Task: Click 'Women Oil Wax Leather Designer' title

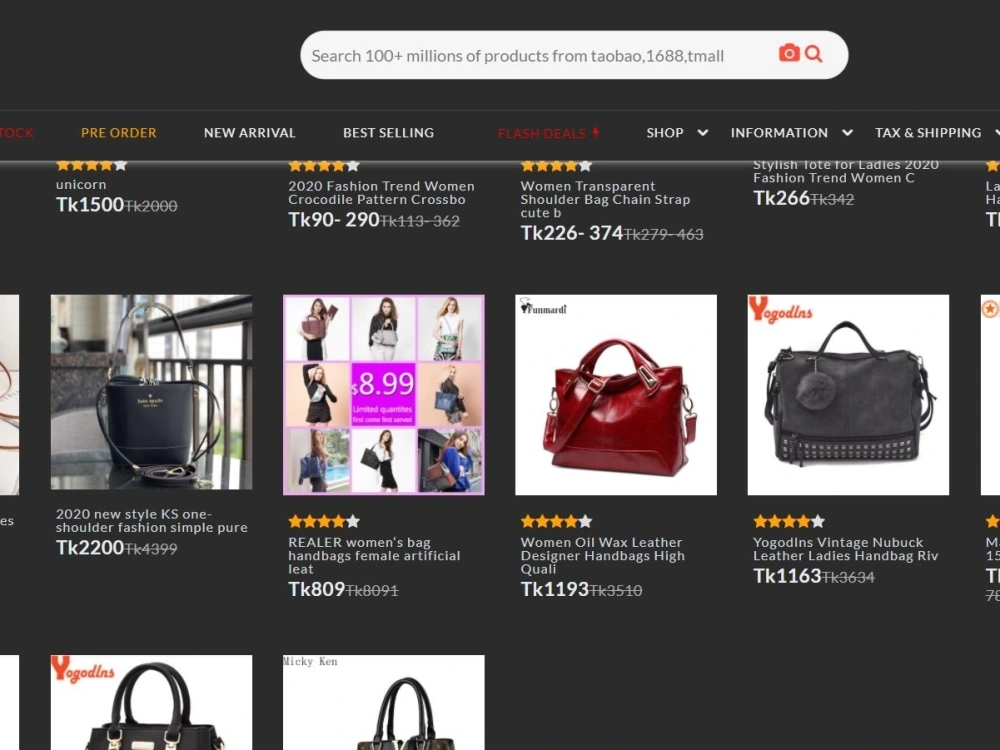Action: pyautogui.click(x=603, y=555)
